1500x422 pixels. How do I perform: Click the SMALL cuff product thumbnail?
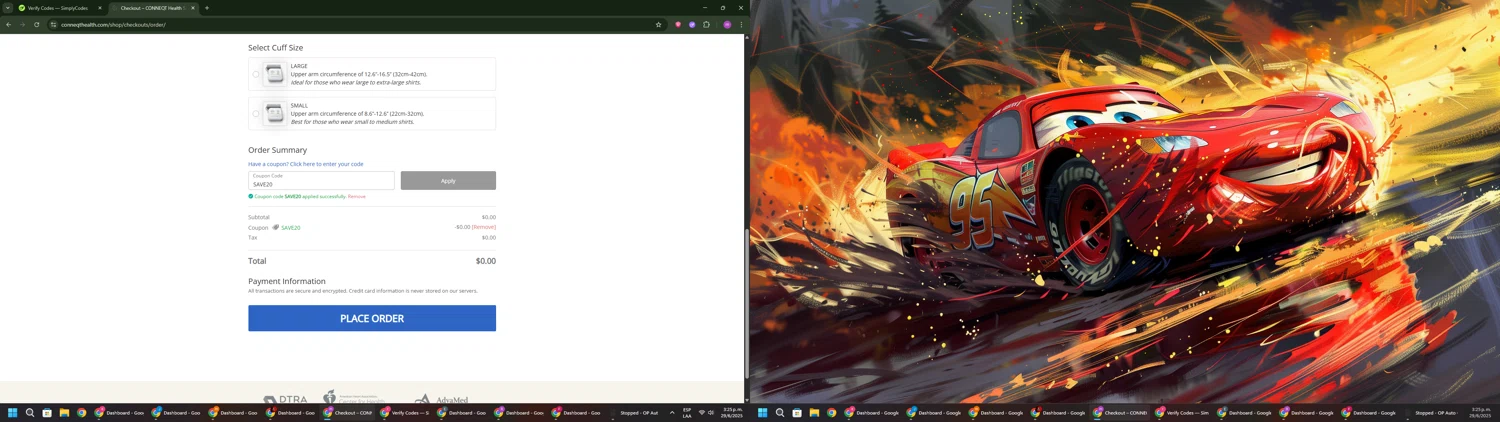click(x=274, y=113)
